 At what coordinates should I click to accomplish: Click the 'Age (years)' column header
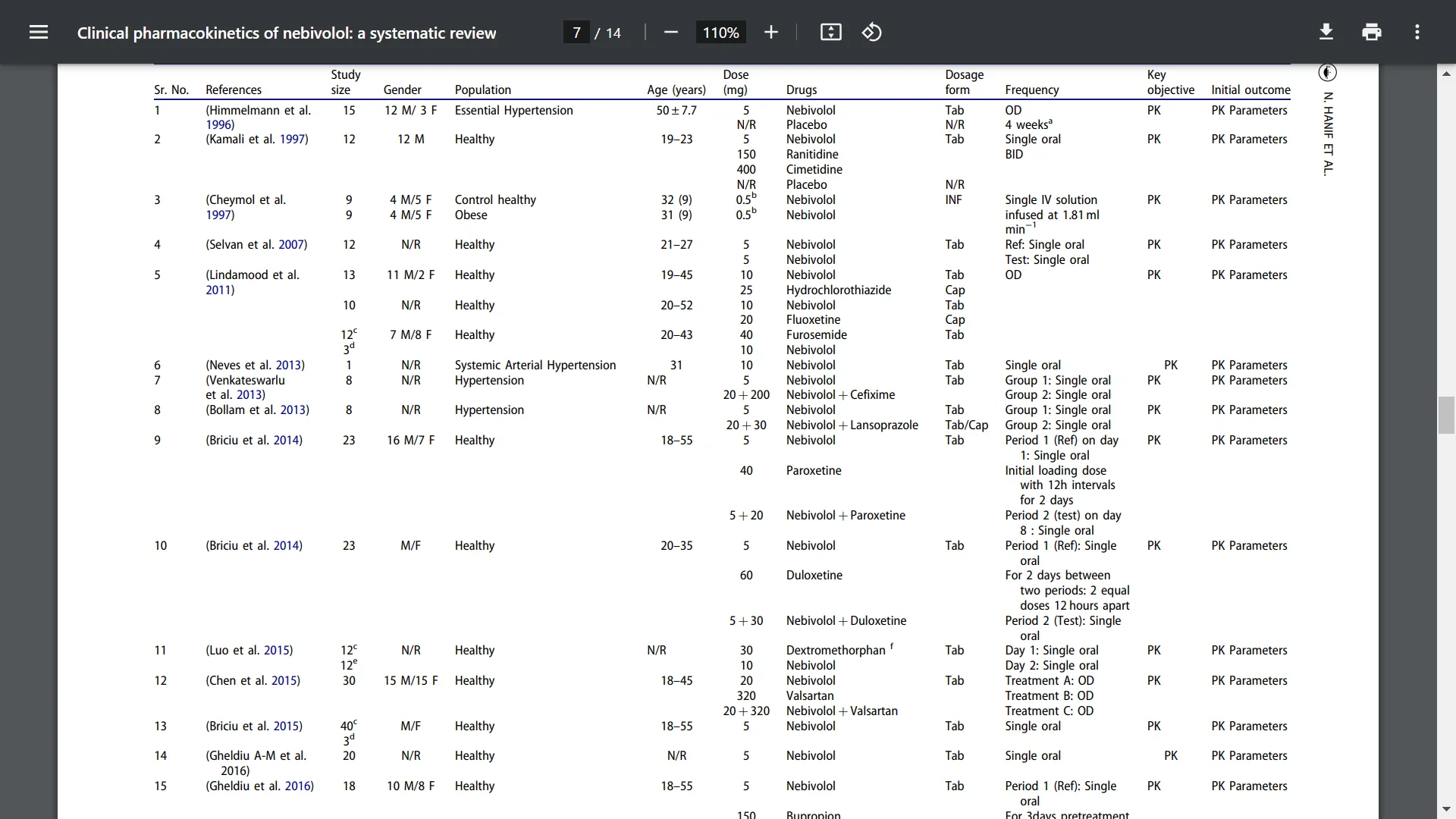point(676,89)
